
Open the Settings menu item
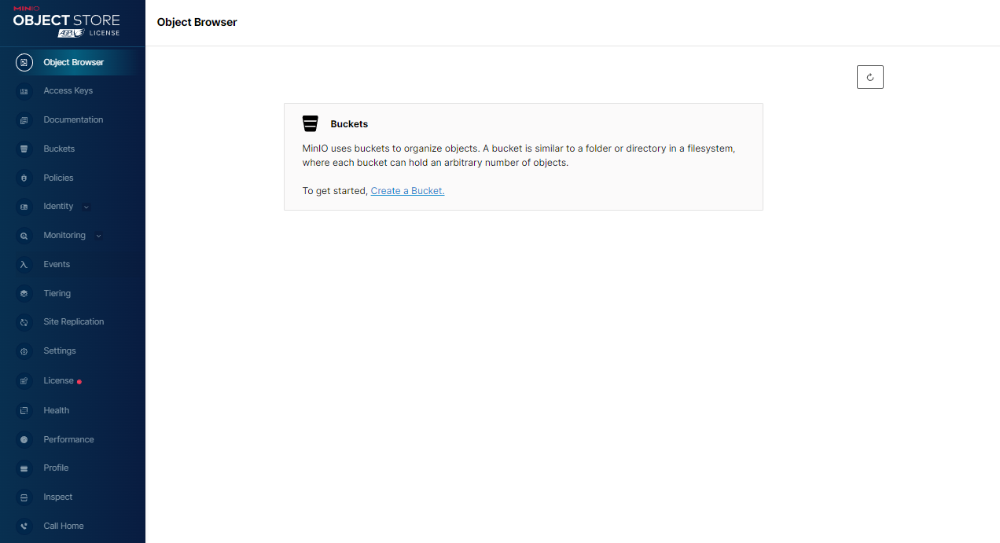pos(59,351)
